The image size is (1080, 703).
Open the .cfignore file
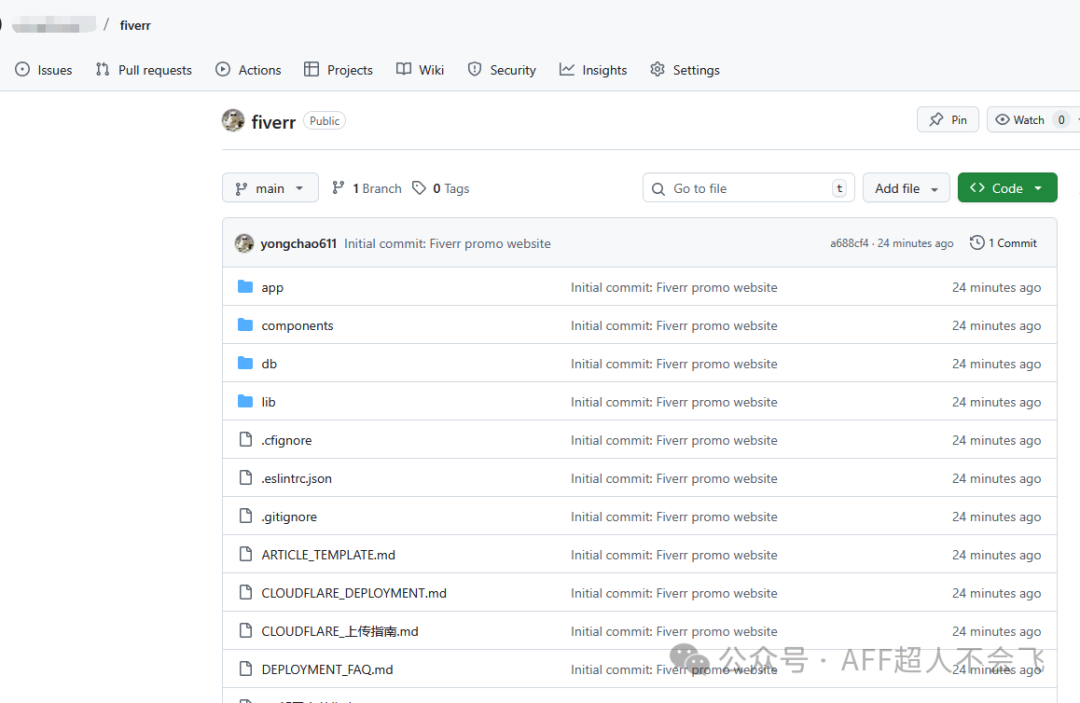point(286,441)
